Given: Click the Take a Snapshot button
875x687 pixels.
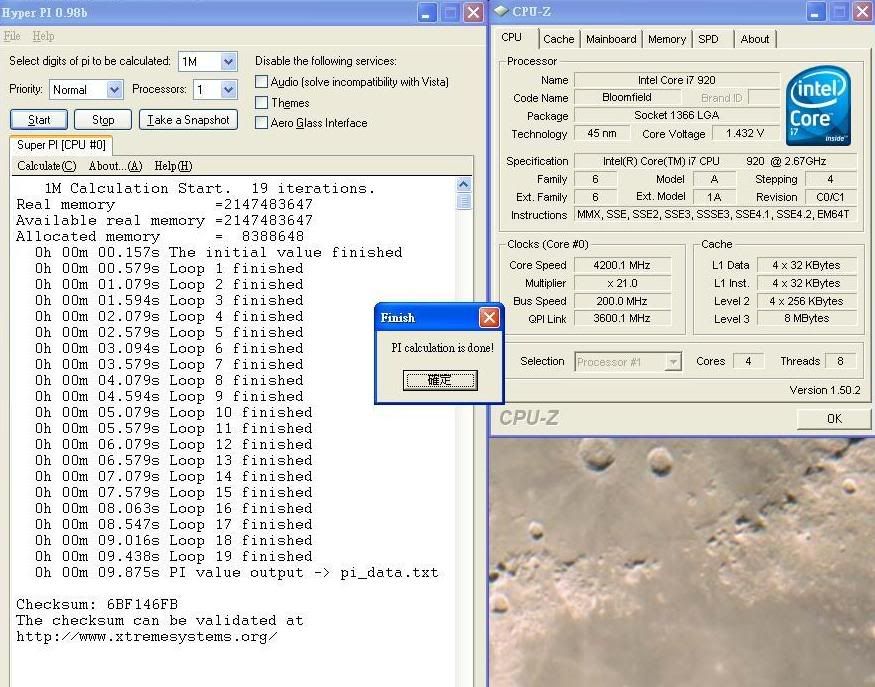Looking at the screenshot, I should coord(188,119).
